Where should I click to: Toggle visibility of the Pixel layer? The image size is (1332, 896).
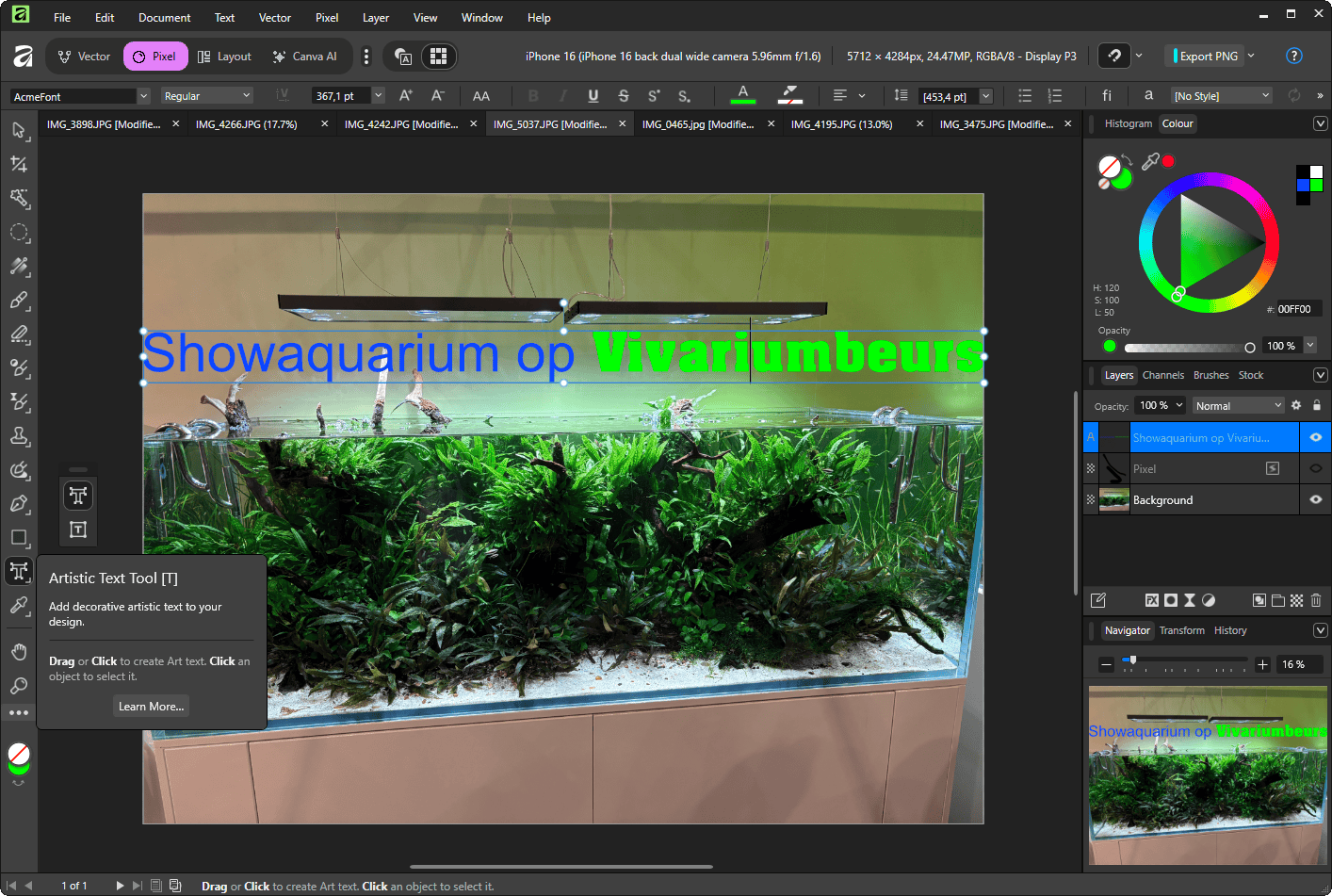tap(1316, 468)
